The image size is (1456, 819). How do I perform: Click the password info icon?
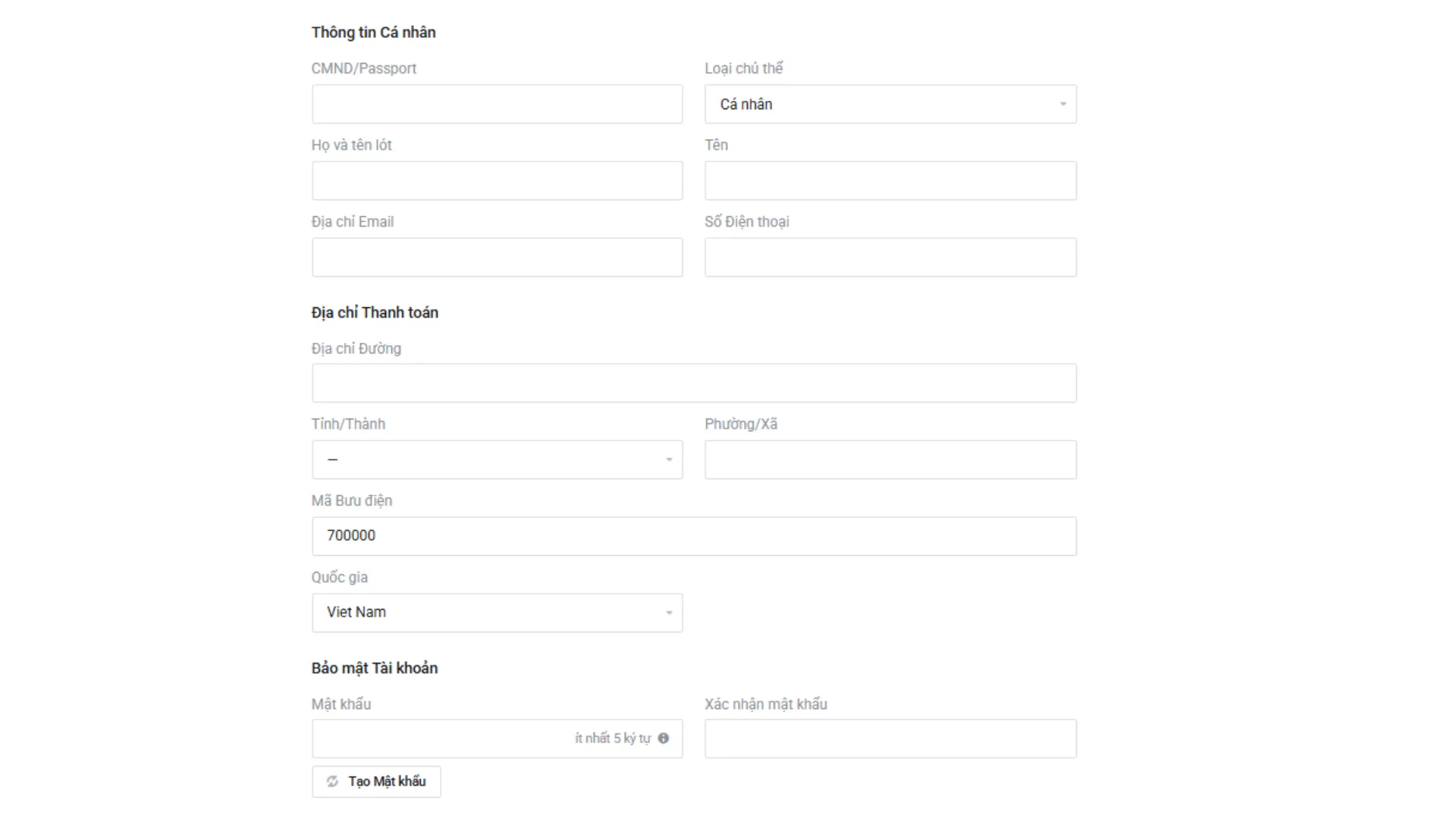tap(664, 738)
